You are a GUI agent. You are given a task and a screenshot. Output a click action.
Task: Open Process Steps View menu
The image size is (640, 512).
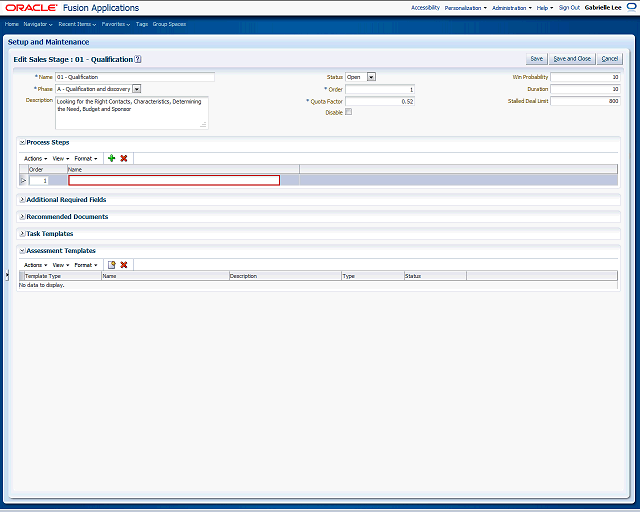pyautogui.click(x=60, y=158)
